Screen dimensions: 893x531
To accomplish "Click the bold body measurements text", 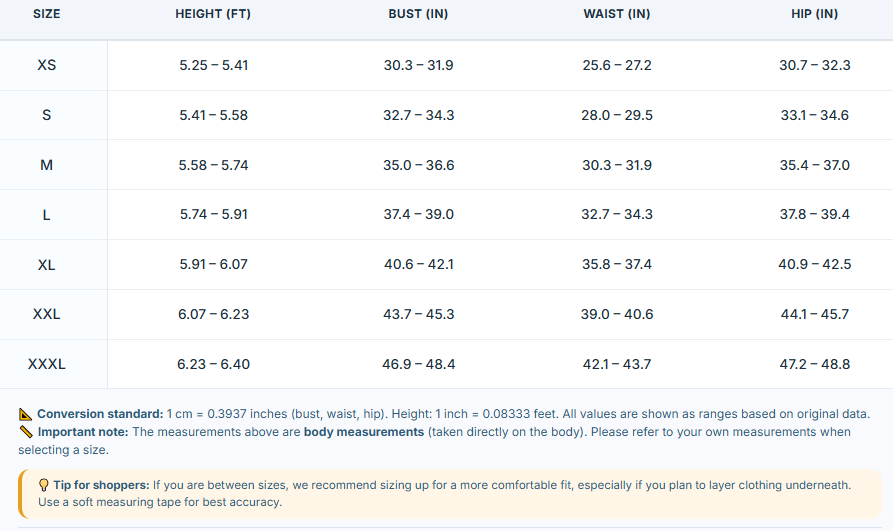I will [364, 432].
